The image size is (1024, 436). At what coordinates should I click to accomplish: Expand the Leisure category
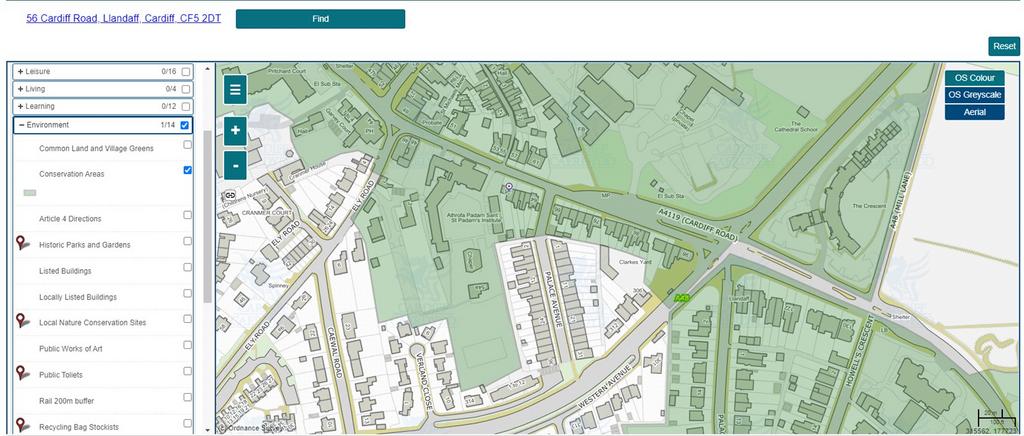pos(20,71)
